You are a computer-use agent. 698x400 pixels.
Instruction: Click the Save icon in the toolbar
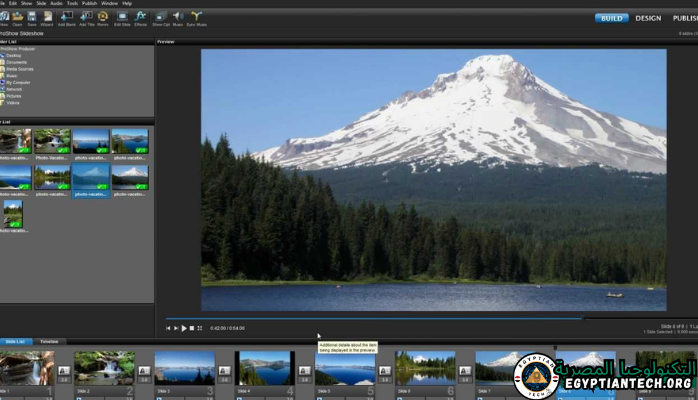32,17
